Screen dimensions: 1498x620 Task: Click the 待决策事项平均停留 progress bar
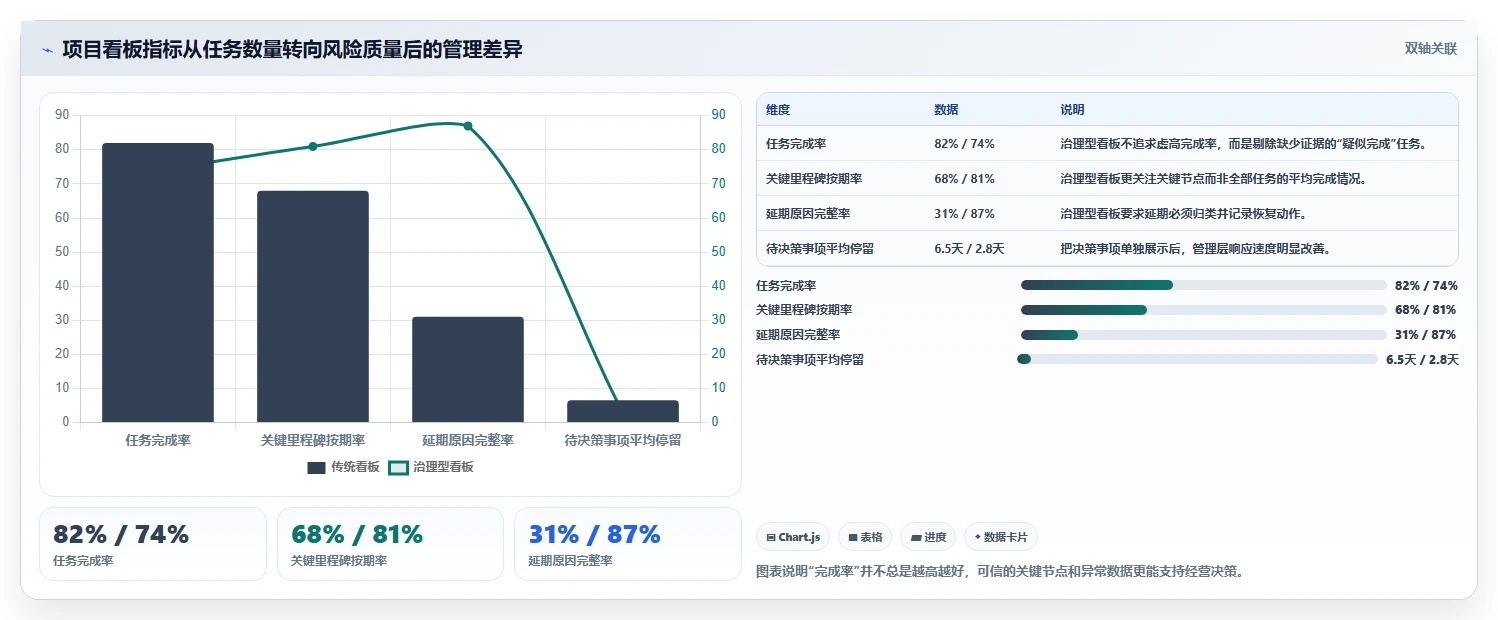pyautogui.click(x=1197, y=359)
